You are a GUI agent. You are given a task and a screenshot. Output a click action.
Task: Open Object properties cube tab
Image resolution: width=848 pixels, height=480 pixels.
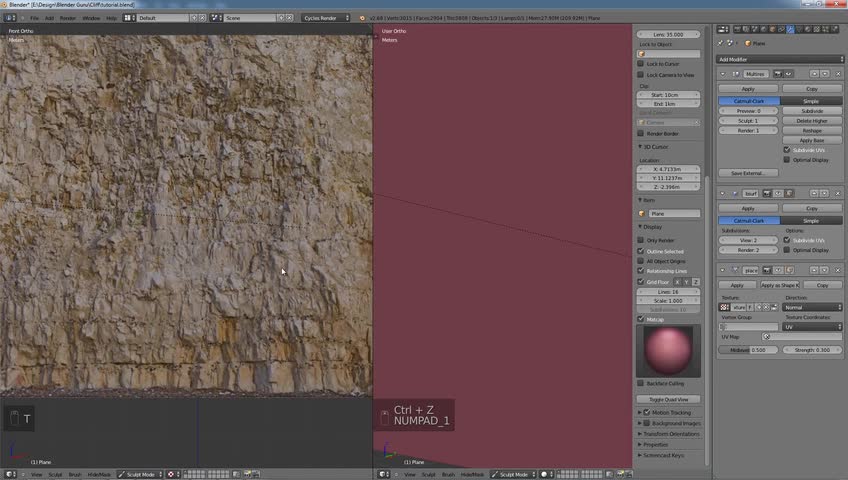pos(772,29)
